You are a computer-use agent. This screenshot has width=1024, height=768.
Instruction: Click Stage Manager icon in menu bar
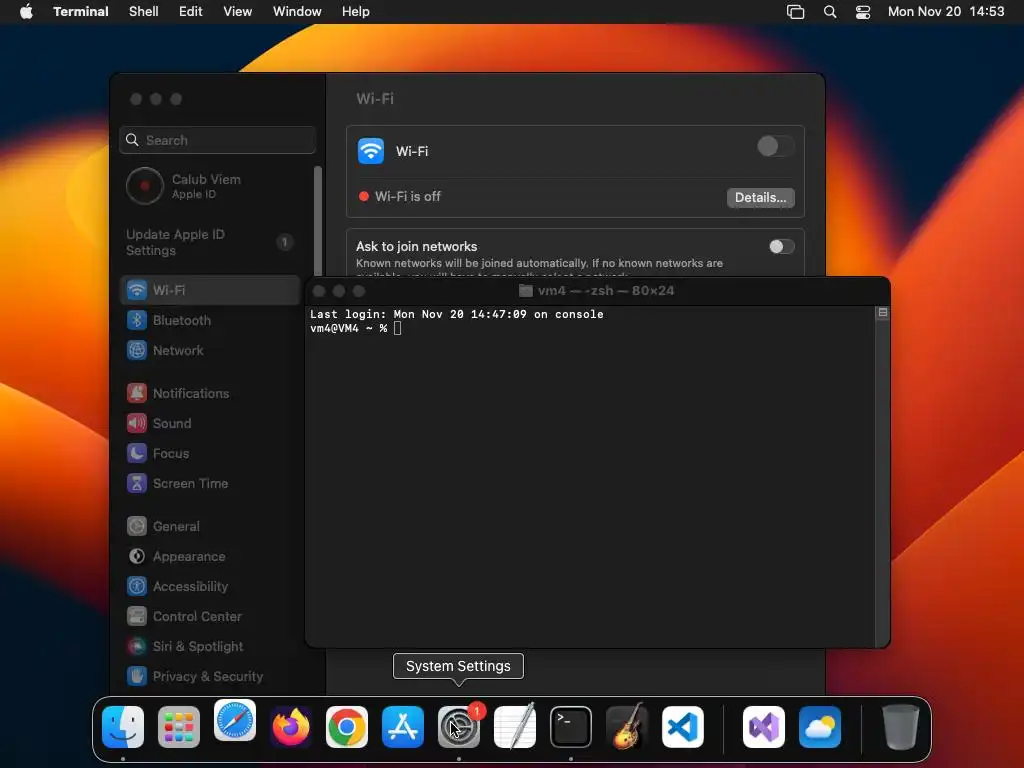795,12
